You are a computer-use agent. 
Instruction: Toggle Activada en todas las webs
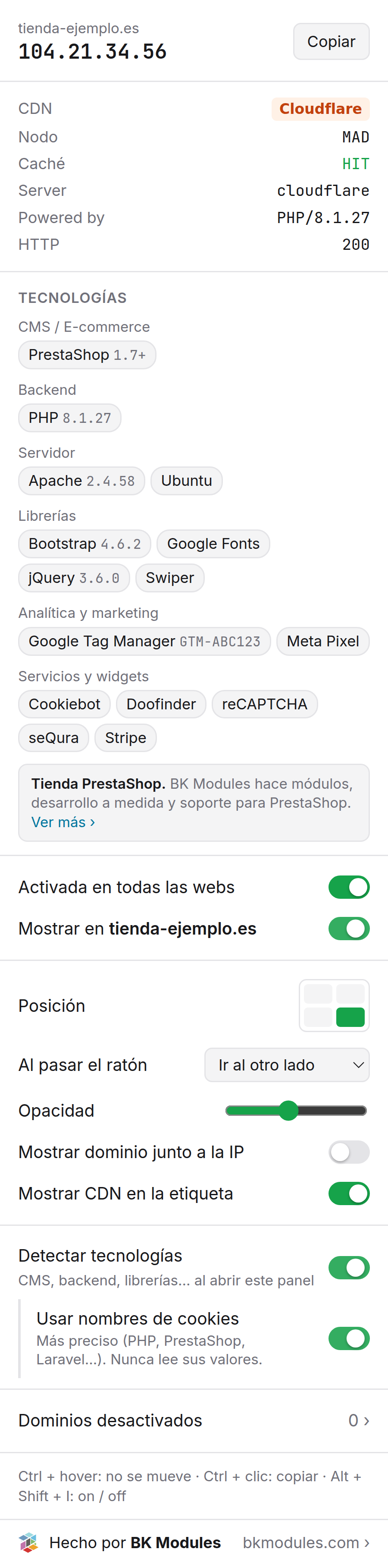[x=349, y=888]
